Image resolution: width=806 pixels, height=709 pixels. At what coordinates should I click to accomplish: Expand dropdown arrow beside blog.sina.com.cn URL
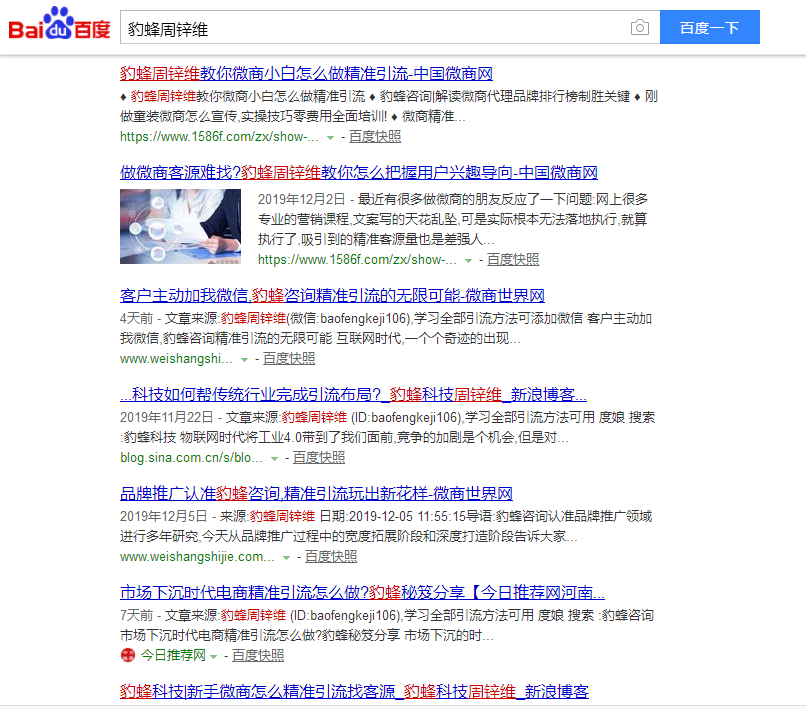274,459
